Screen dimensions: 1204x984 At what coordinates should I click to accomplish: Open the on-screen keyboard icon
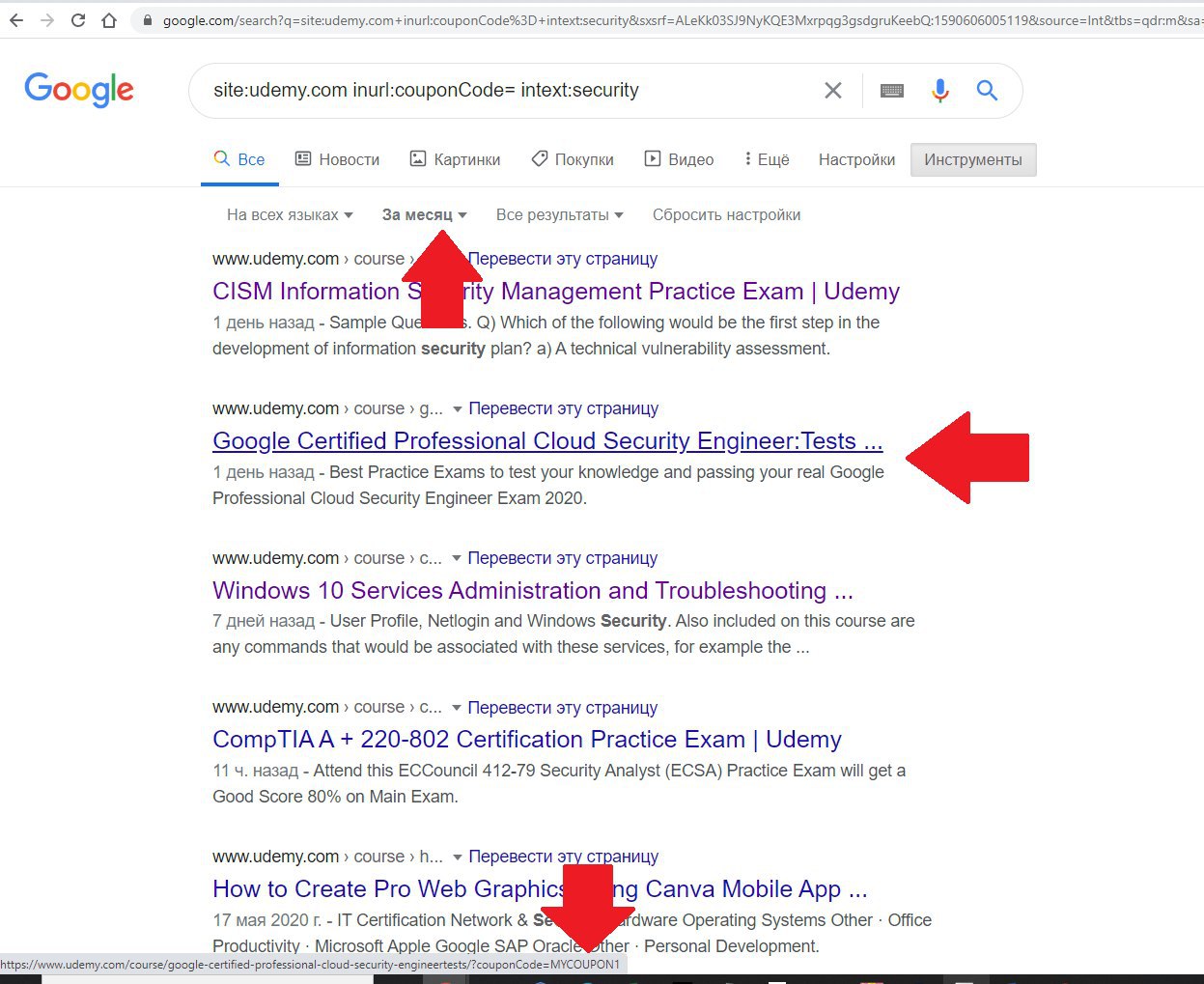click(892, 91)
